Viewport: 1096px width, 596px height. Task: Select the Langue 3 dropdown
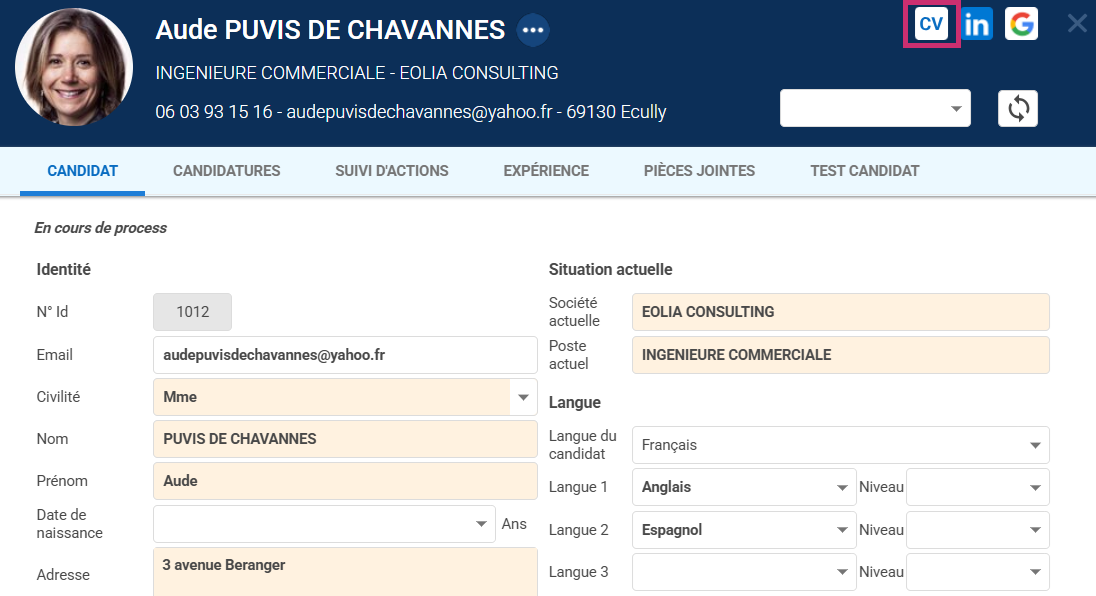pyautogui.click(x=744, y=572)
